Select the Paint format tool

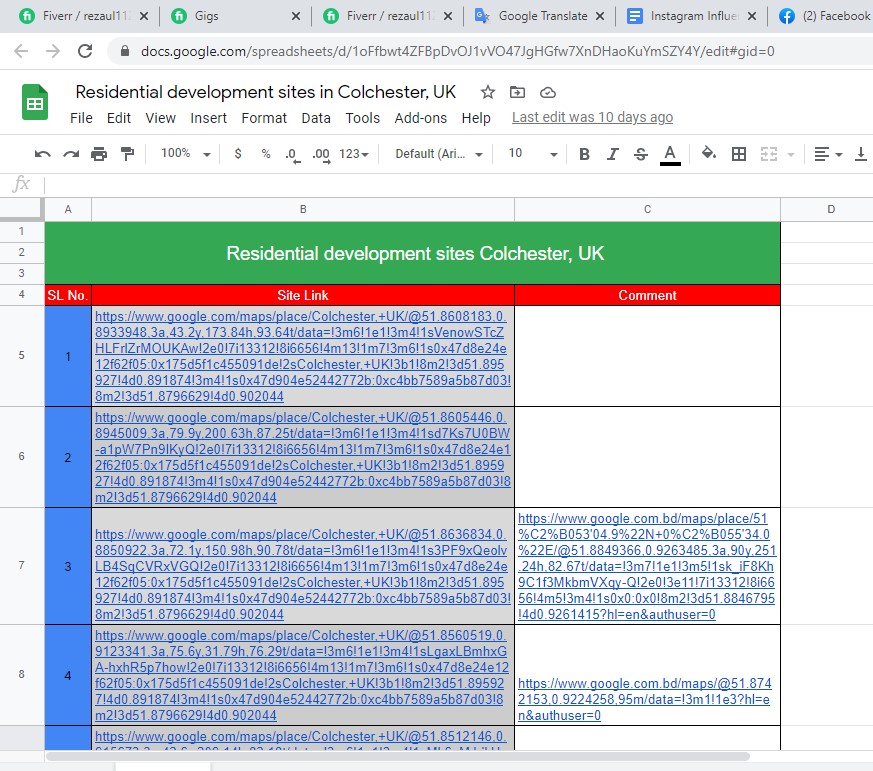(x=127, y=154)
